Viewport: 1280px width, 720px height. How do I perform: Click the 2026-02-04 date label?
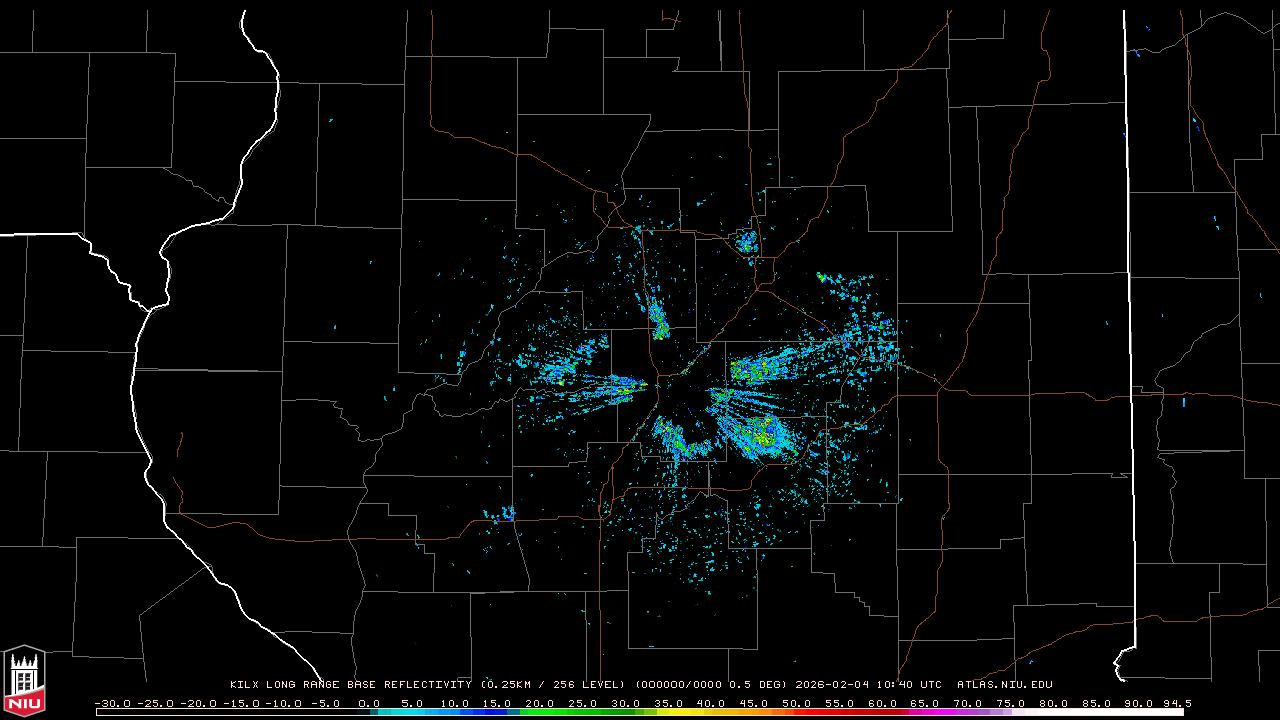pos(832,685)
